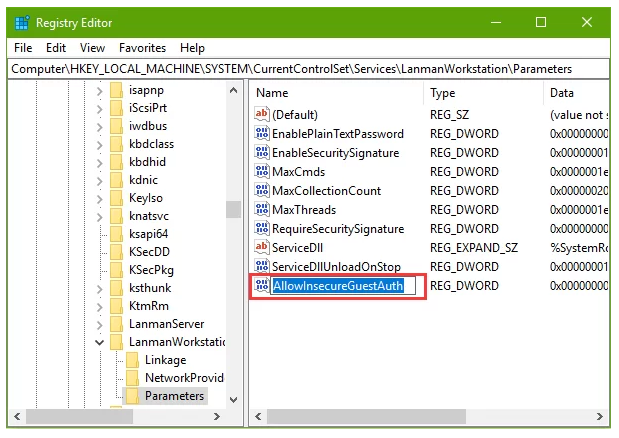This screenshot has width=619, height=438.
Task: Select the ksapi64 tree item
Action: (148, 234)
